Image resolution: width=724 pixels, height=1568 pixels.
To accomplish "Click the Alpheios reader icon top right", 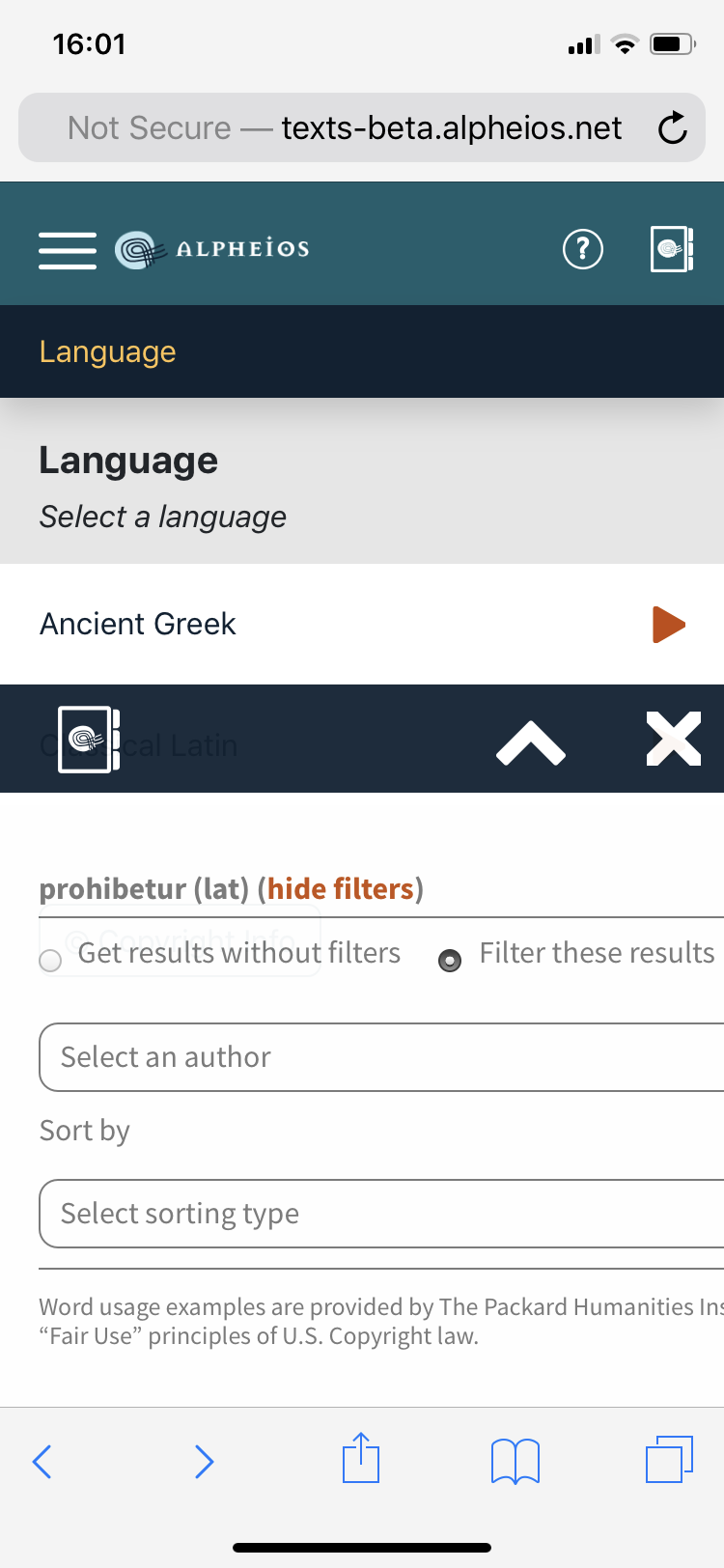I will click(x=671, y=249).
